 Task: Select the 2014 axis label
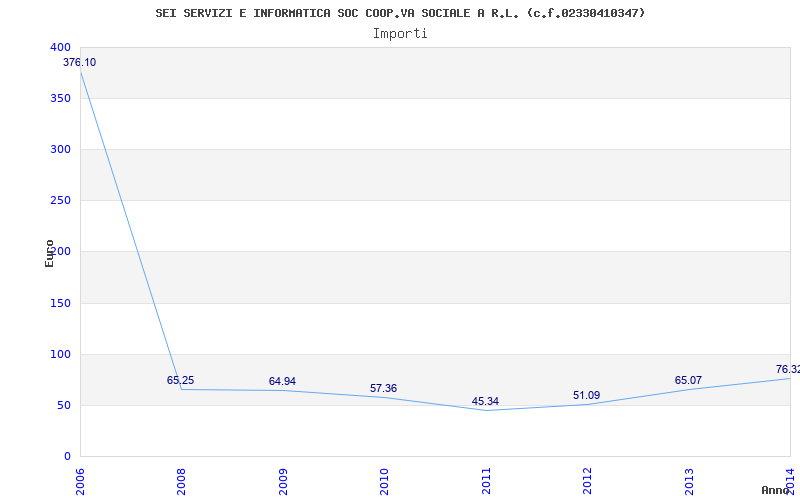[791, 482]
